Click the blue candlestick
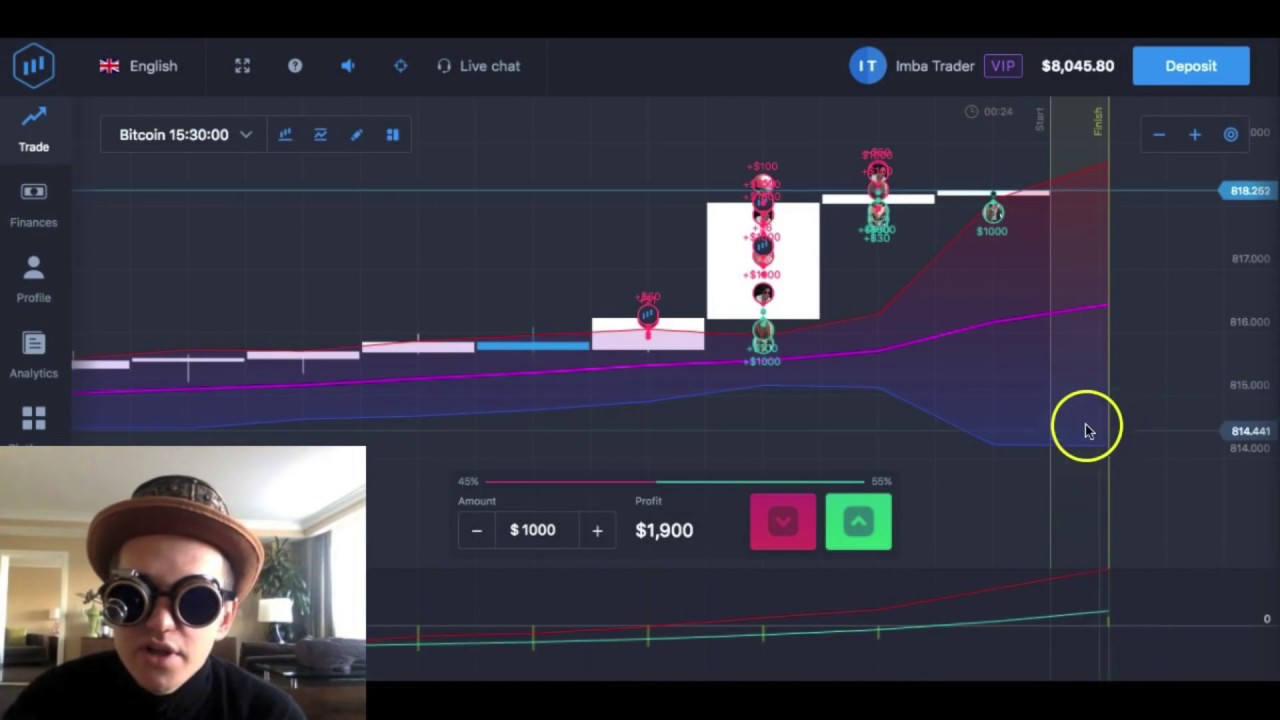The width and height of the screenshot is (1280, 720). tap(533, 346)
